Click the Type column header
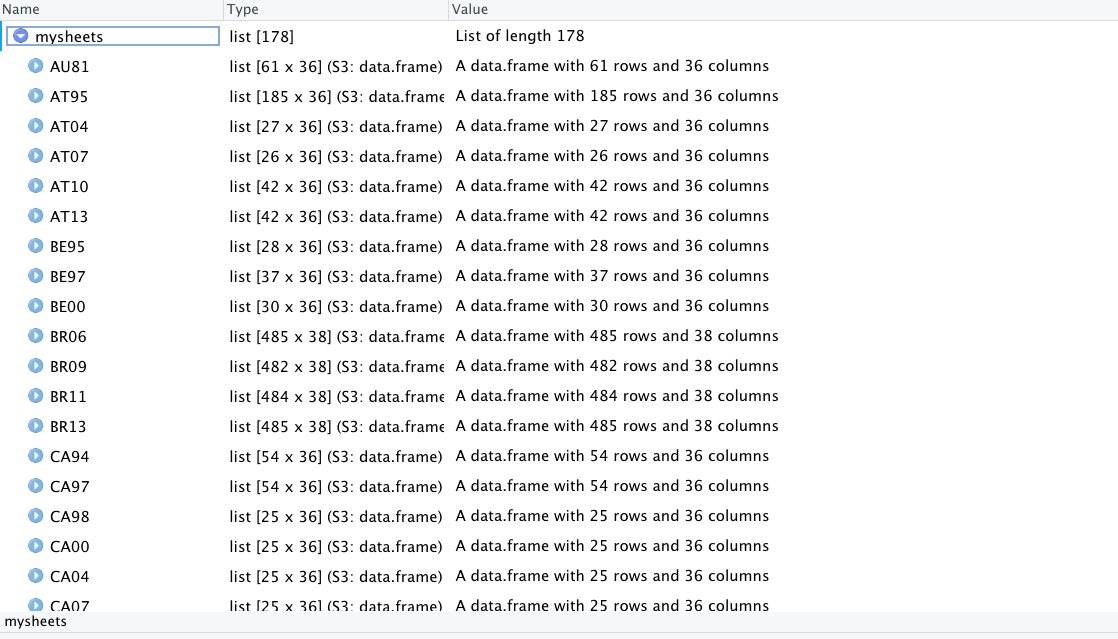The width and height of the screenshot is (1118, 639). 243,9
